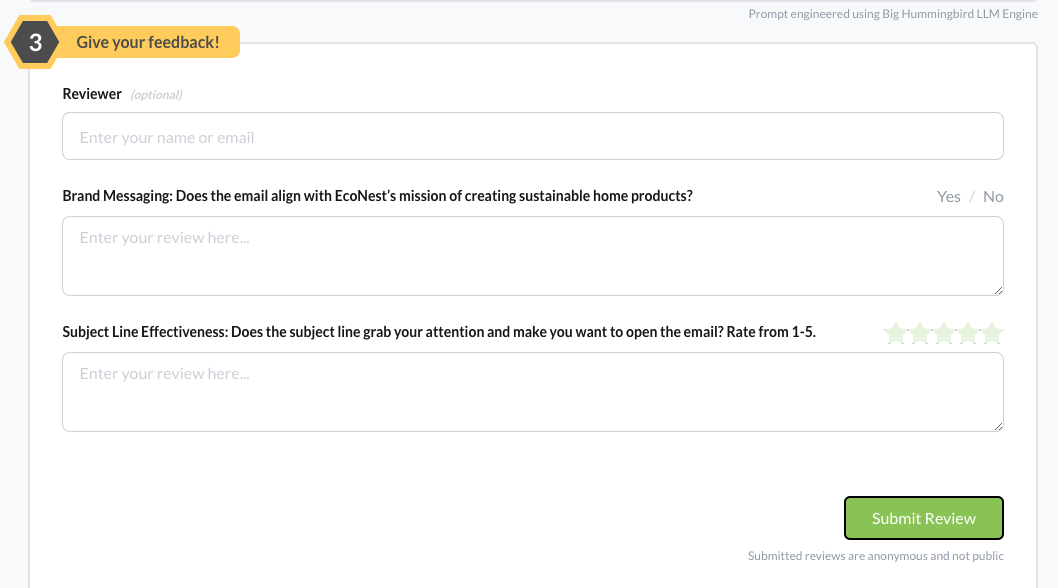
Task: Select Yes for brand messaging
Action: click(x=948, y=197)
